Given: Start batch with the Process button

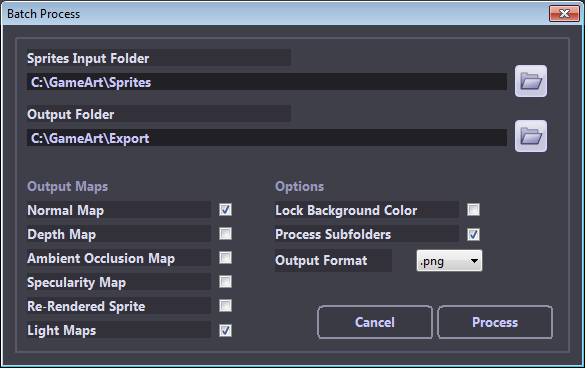Looking at the screenshot, I should (x=495, y=322).
